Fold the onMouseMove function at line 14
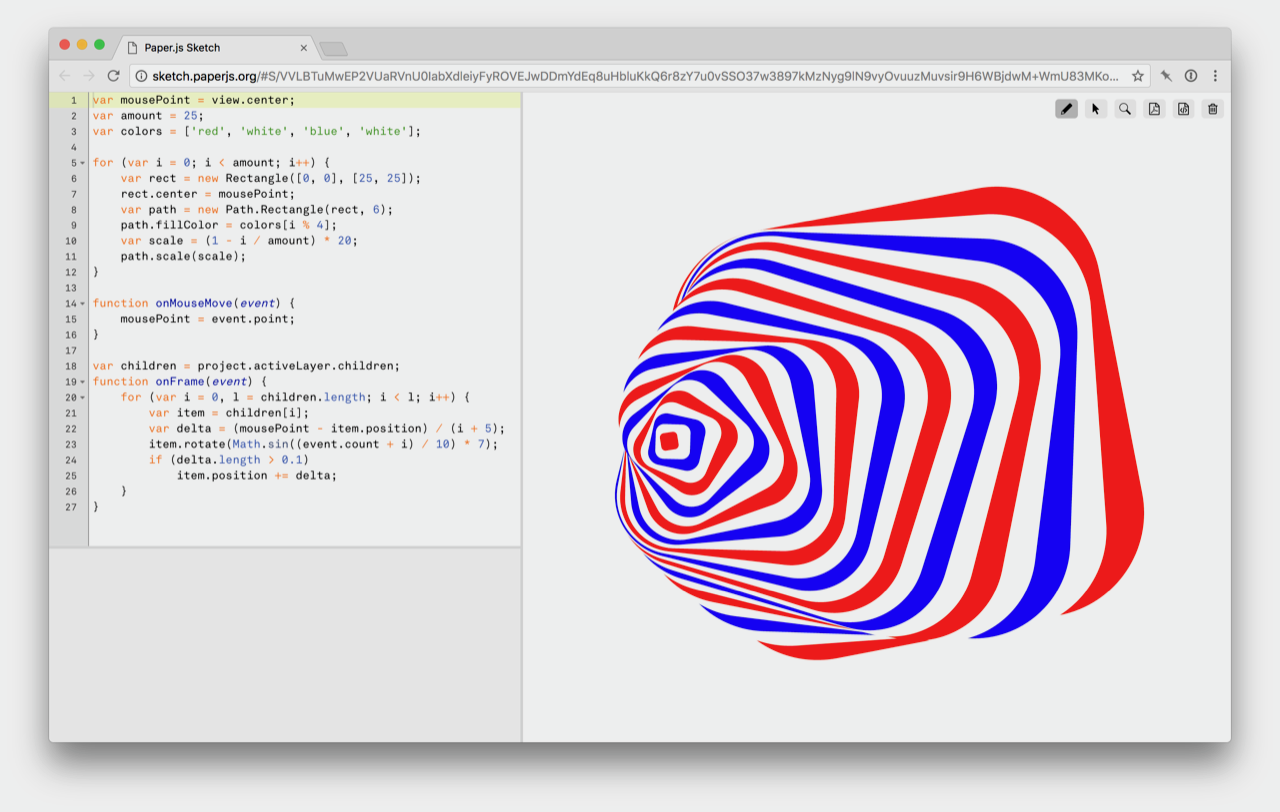 [x=83, y=303]
